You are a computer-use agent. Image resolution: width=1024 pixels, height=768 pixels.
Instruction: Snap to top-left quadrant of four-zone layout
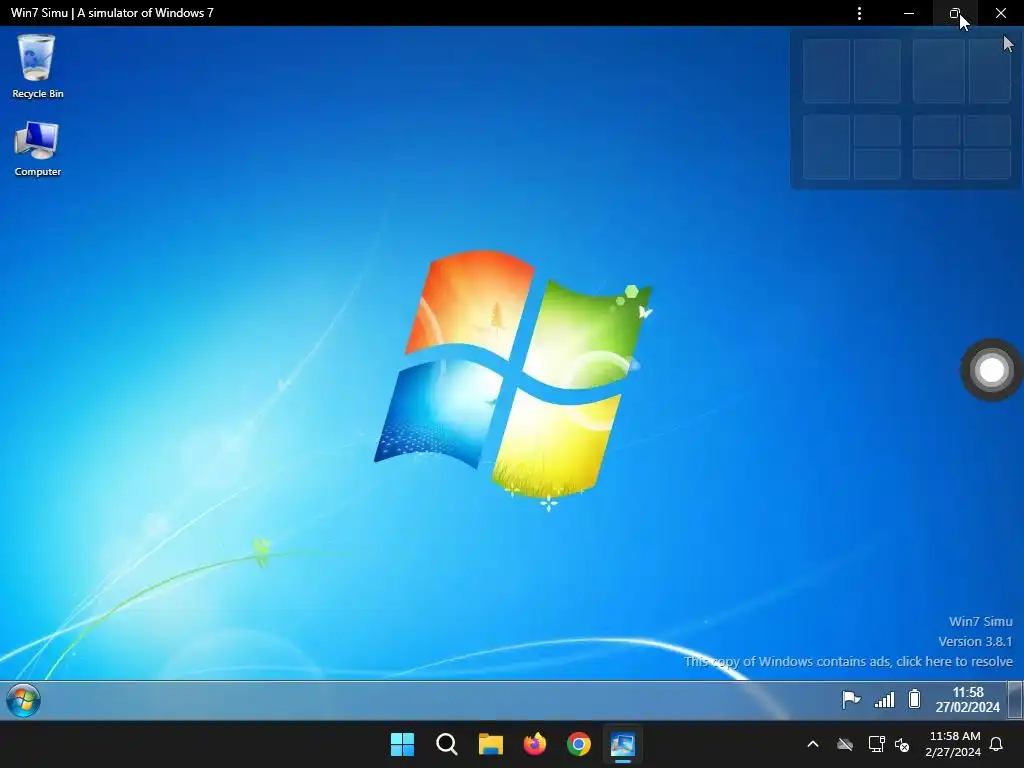pos(936,131)
